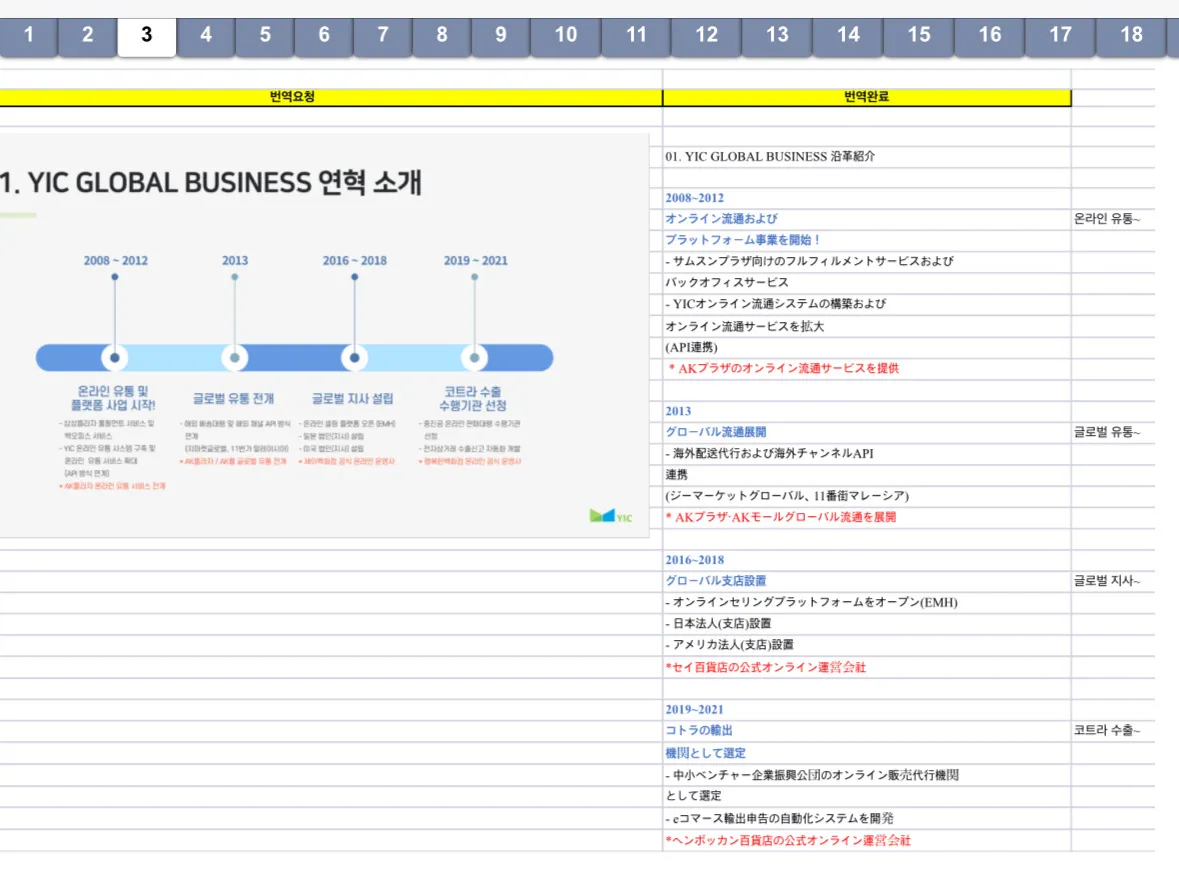Select note cell '글로벌 지사~'
1179x880 pixels.
tap(1113, 581)
